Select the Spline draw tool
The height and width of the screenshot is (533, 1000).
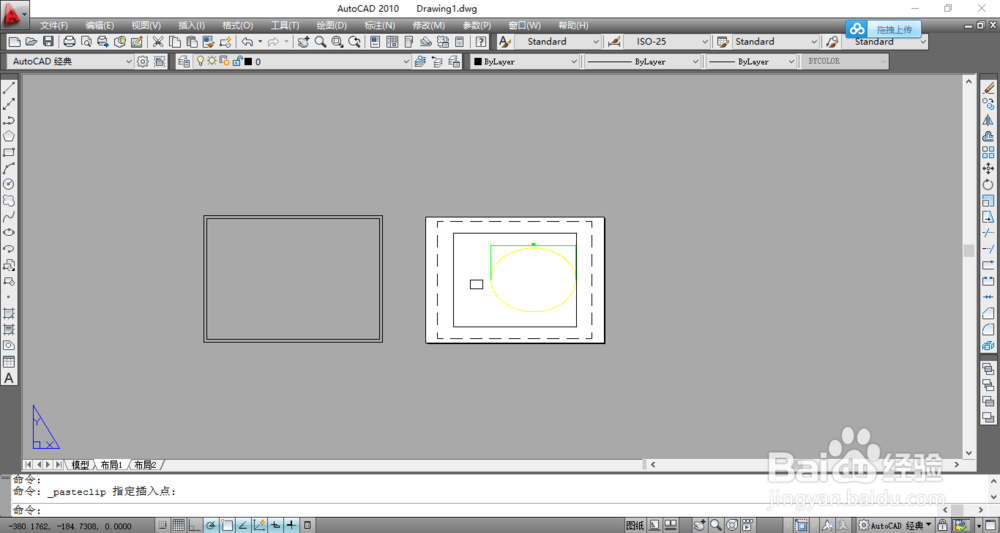tap(9, 217)
